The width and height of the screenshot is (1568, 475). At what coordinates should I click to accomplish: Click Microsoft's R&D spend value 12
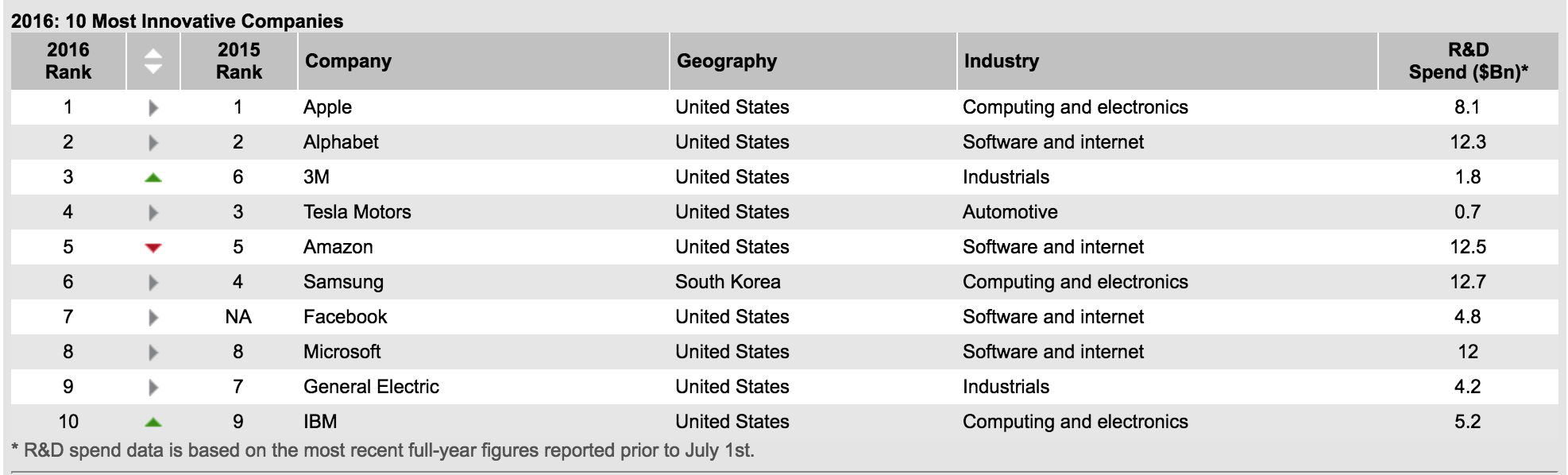[x=1468, y=352]
